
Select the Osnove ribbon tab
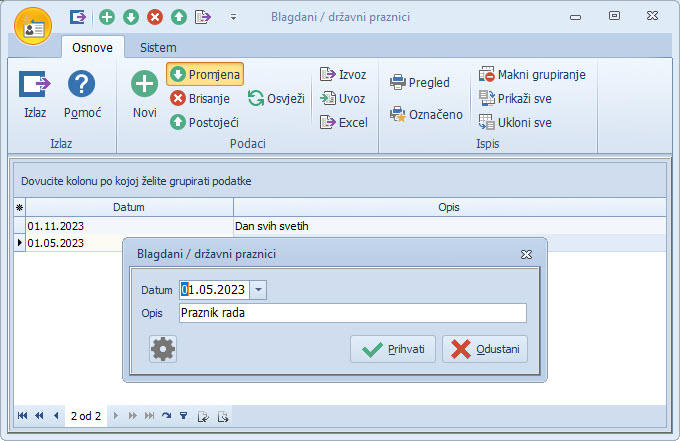(92, 47)
